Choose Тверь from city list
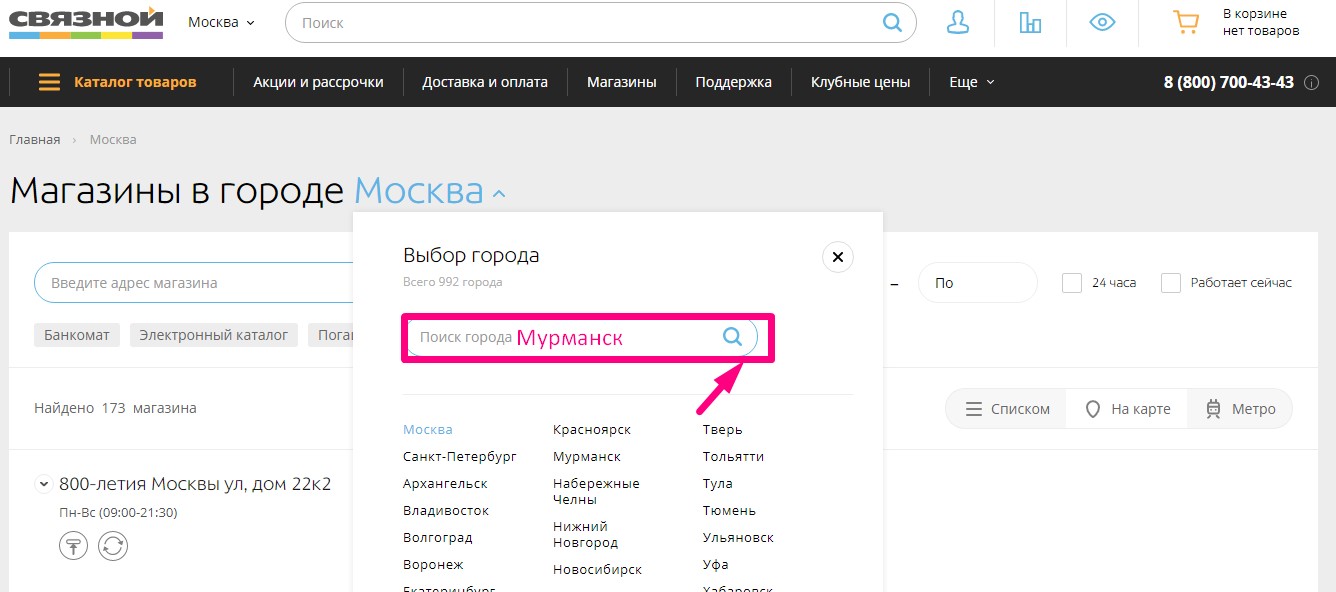This screenshot has width=1336, height=592. [723, 429]
